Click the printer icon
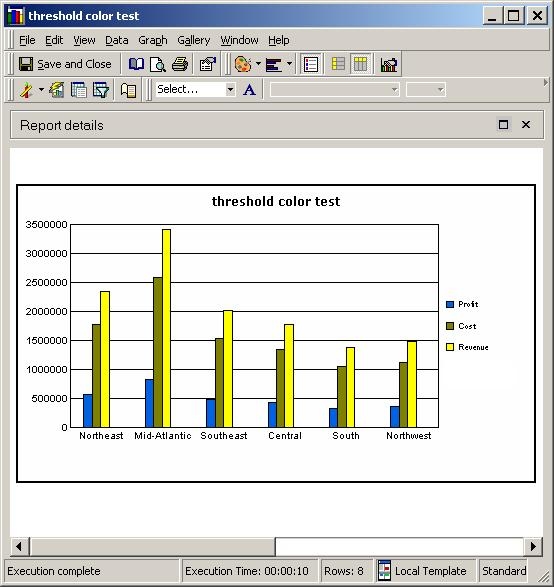554x587 pixels. click(180, 64)
